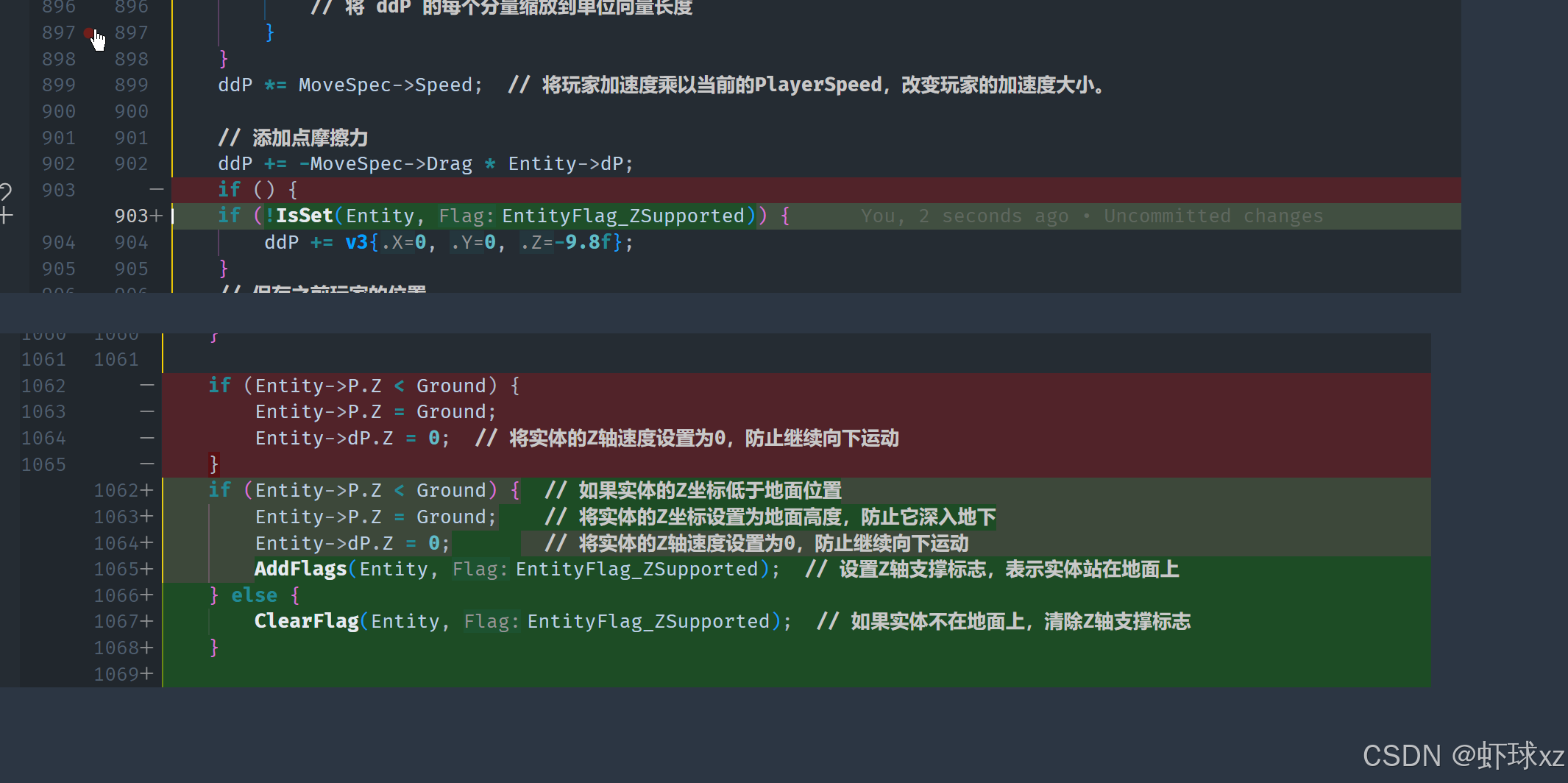Screen dimensions: 1568x783
Task: Click the AddFlags function call on line 1065
Action: [300, 569]
